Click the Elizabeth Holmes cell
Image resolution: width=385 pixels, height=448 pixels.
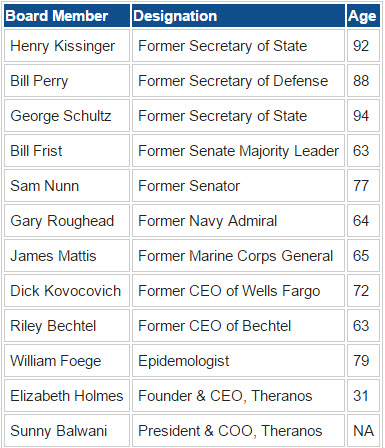click(x=67, y=396)
